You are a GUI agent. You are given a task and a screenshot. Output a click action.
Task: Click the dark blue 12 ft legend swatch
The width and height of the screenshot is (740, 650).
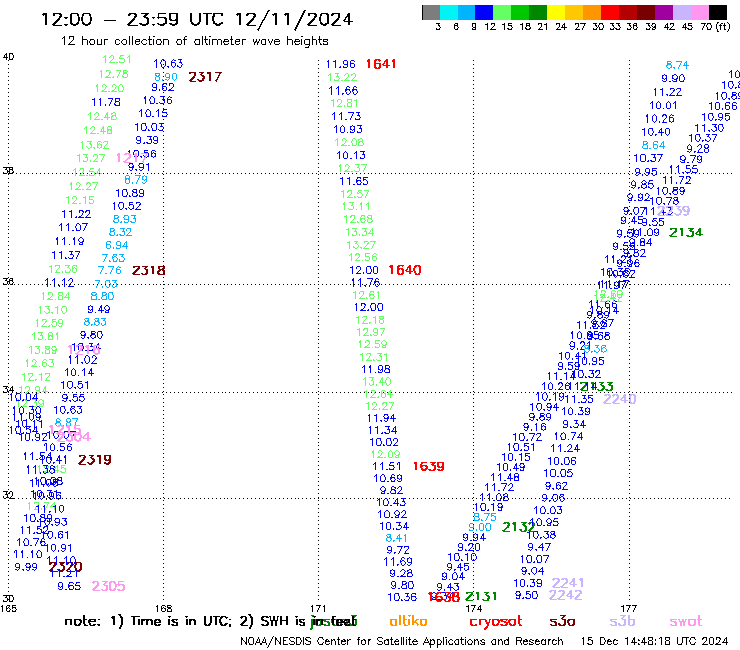[484, 12]
